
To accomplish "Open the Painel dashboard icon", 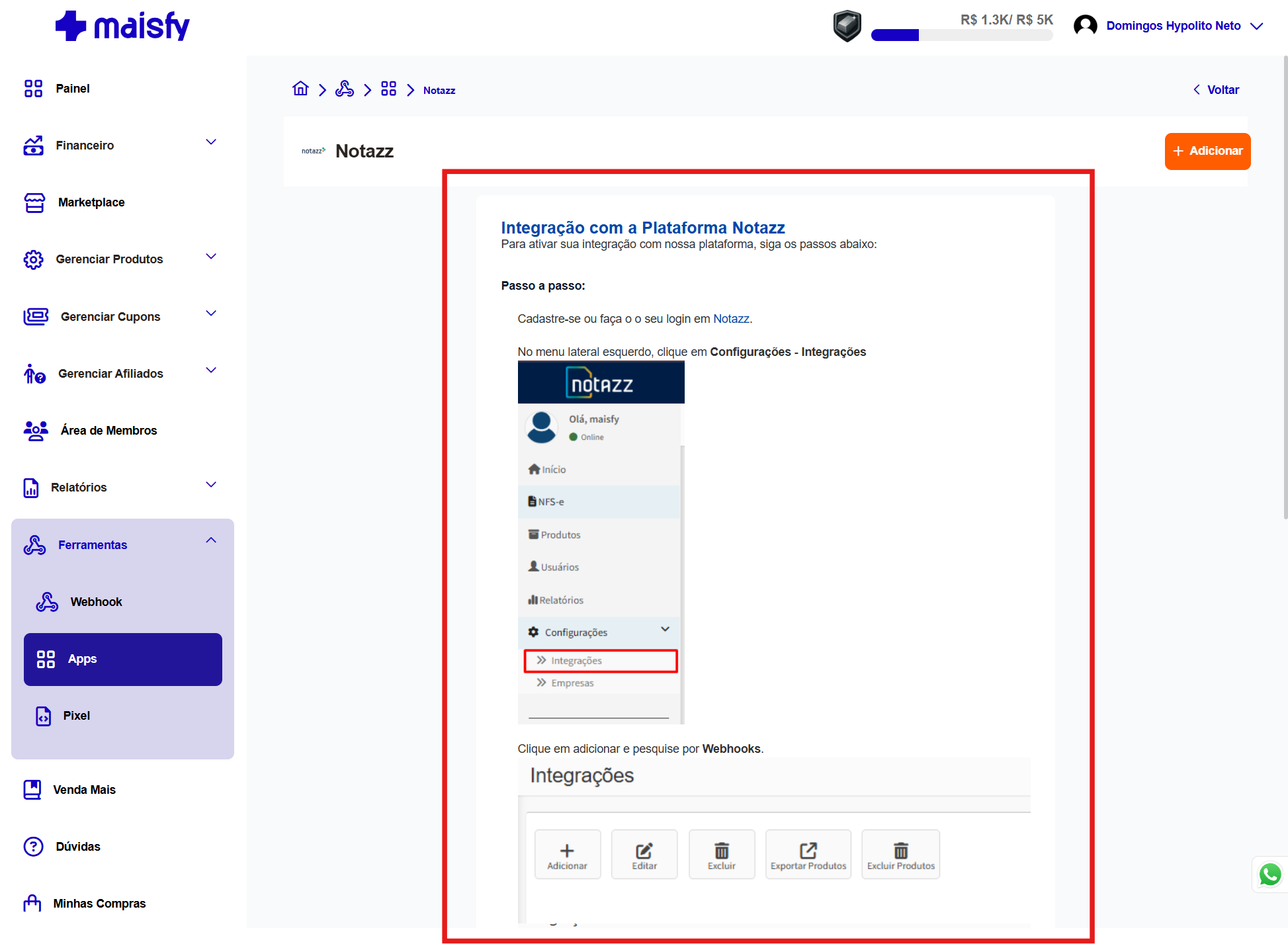I will (33, 89).
